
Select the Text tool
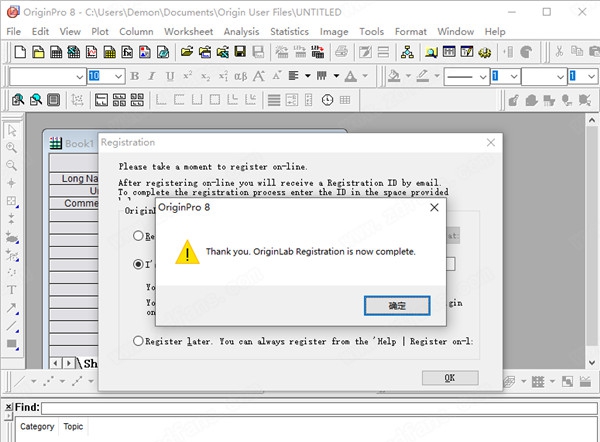pyautogui.click(x=11, y=290)
